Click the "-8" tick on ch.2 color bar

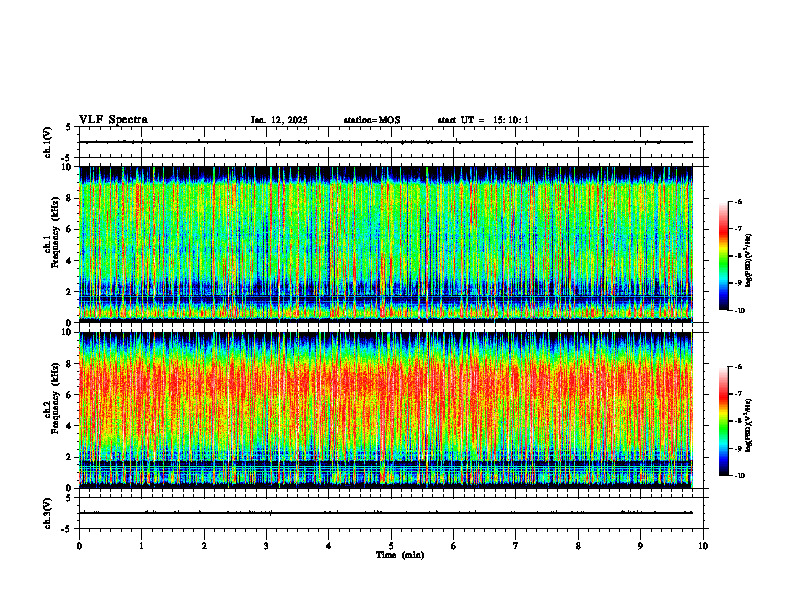(x=738, y=421)
